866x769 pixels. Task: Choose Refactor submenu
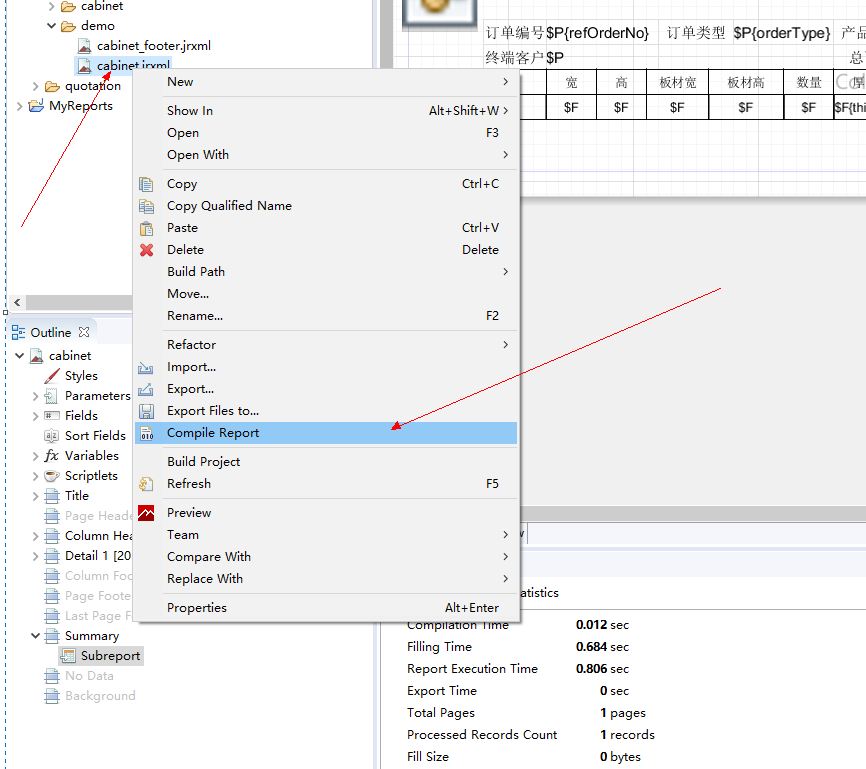[x=326, y=345]
